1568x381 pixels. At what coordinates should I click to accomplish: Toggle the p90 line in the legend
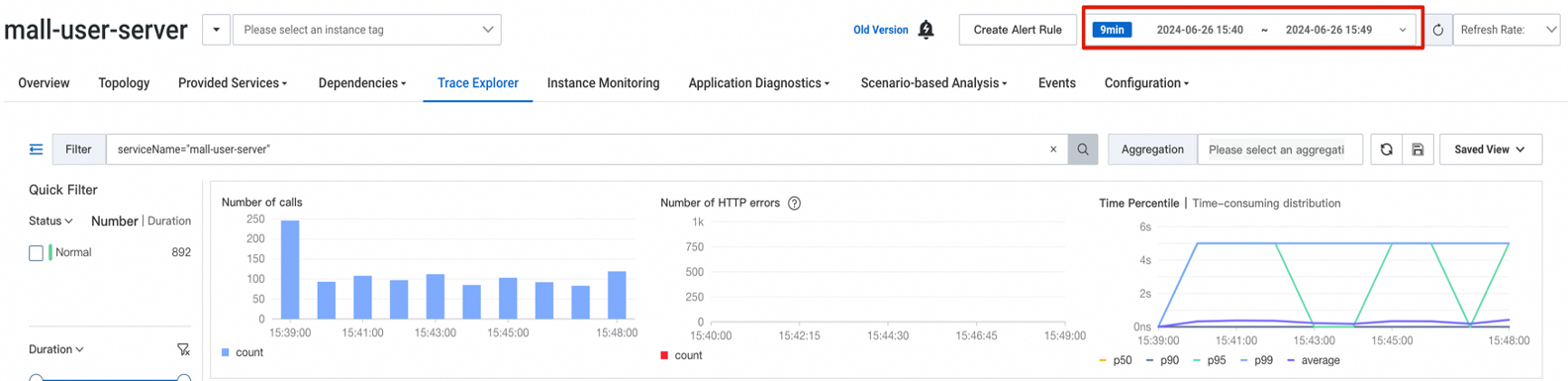[x=1162, y=360]
